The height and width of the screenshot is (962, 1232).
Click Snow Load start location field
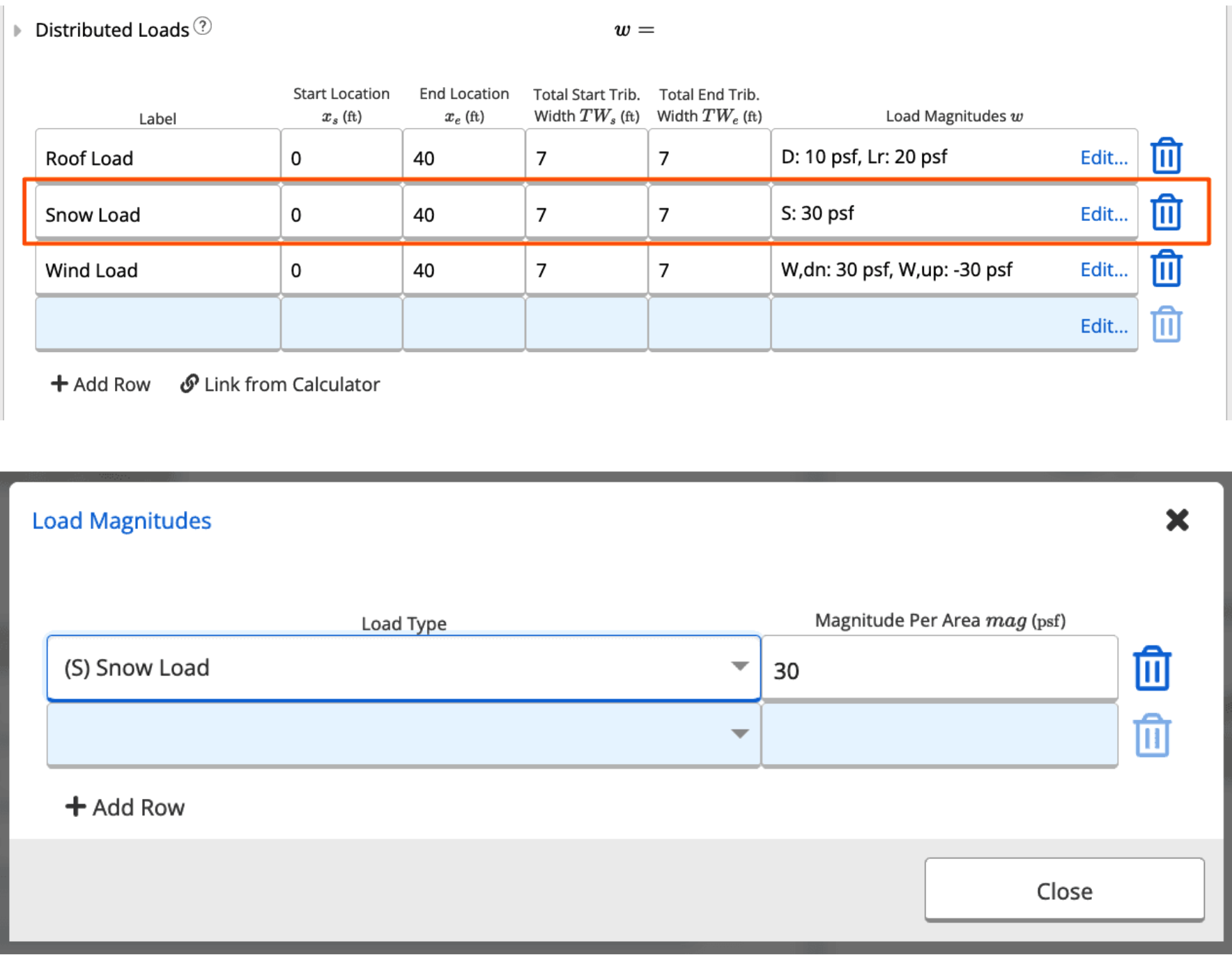341,213
